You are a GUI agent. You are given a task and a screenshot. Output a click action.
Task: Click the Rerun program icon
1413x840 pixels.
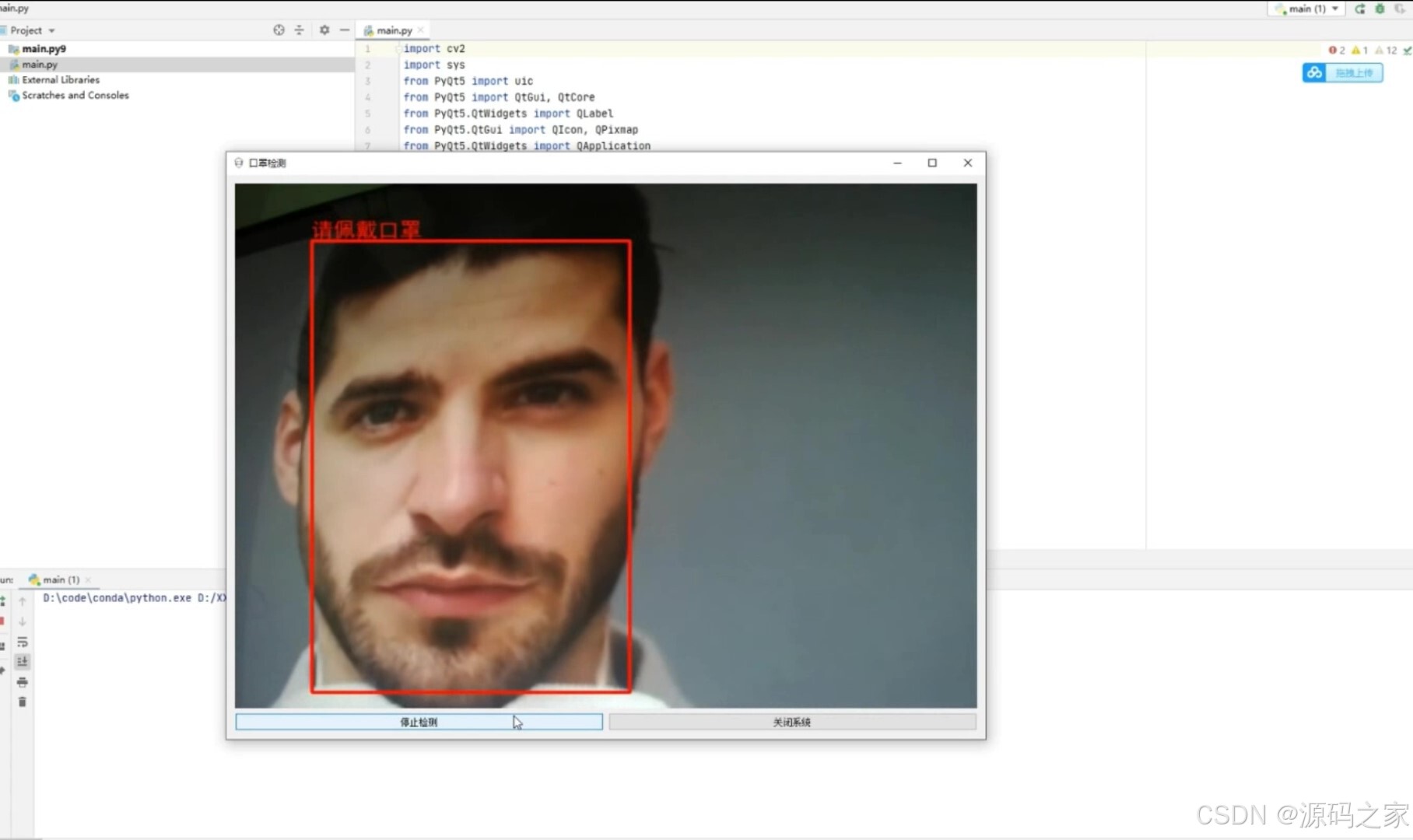1359,9
